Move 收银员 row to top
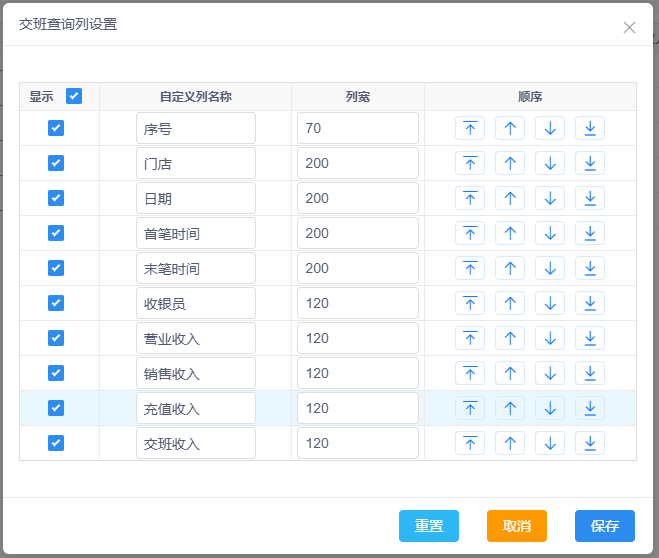The image size is (659, 558). 470,303
